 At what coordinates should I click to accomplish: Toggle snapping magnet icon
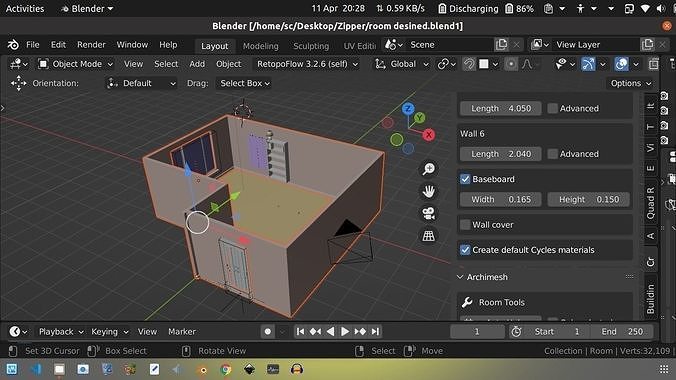[469, 64]
